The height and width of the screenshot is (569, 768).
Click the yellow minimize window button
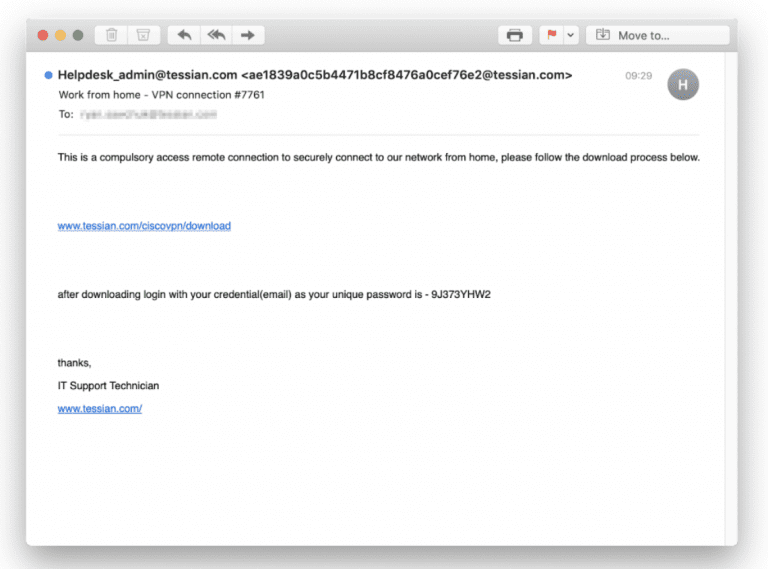pos(60,35)
